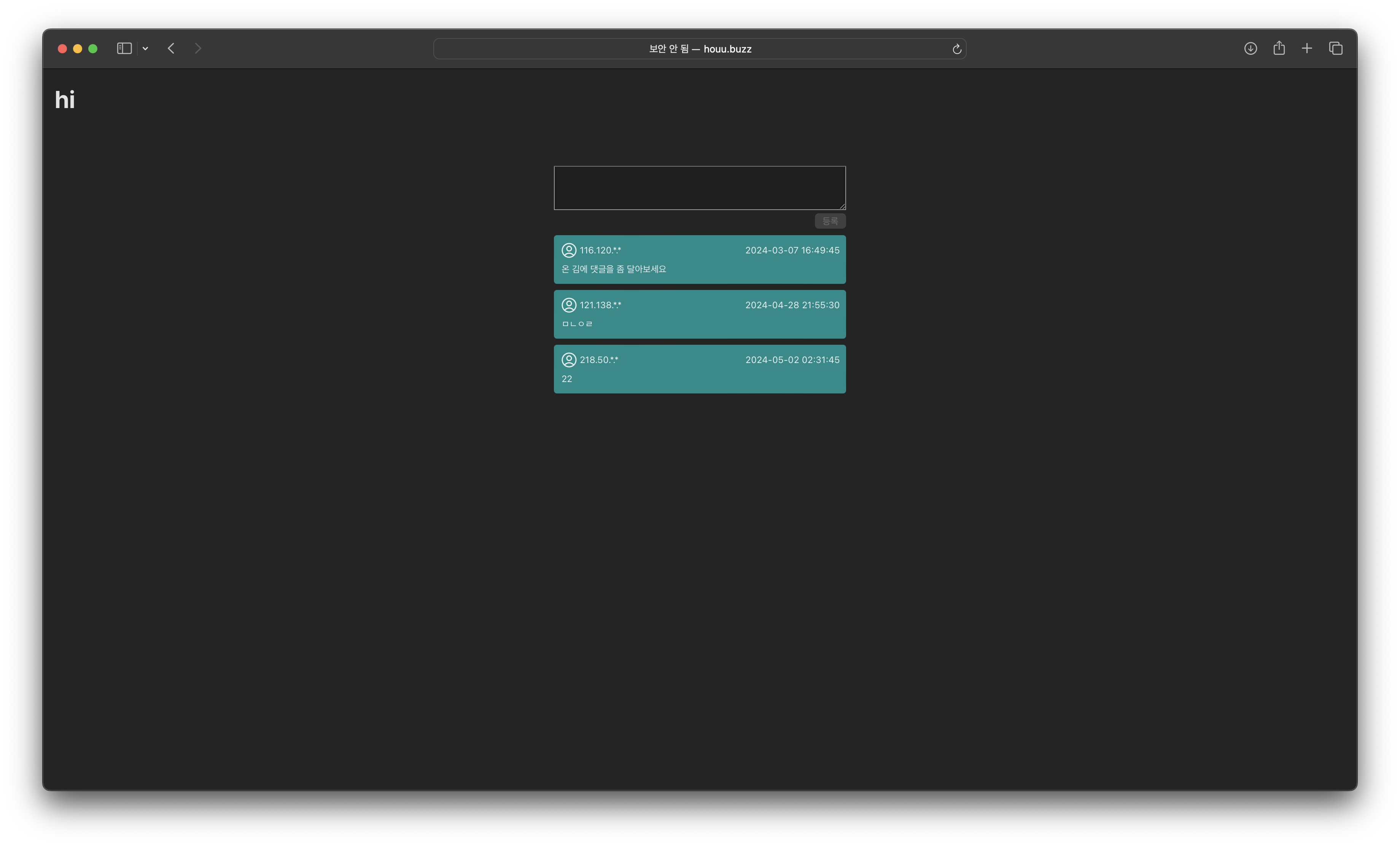Show the downloads list

pyautogui.click(x=1250, y=48)
